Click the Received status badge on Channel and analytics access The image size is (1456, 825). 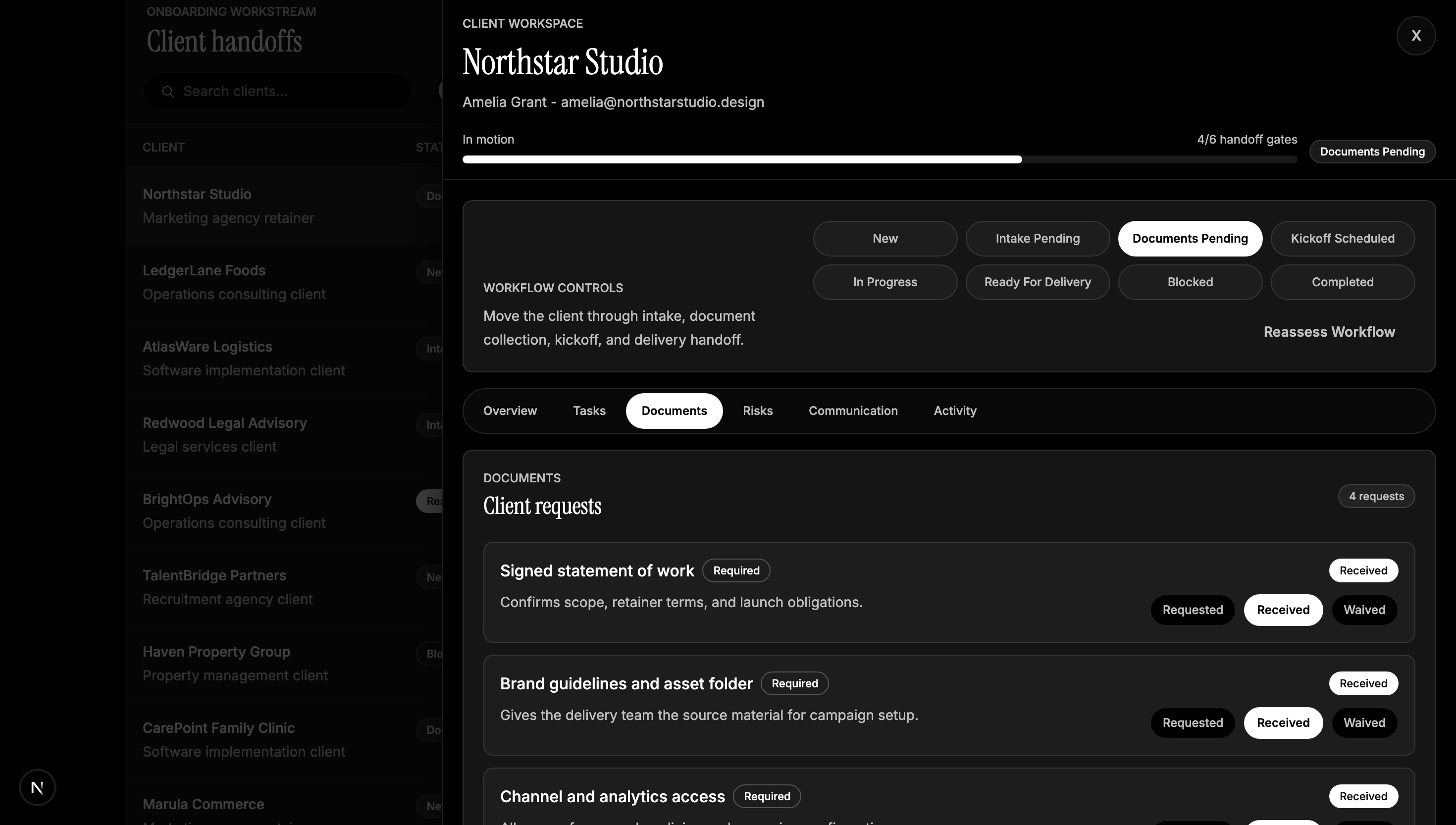point(1363,796)
